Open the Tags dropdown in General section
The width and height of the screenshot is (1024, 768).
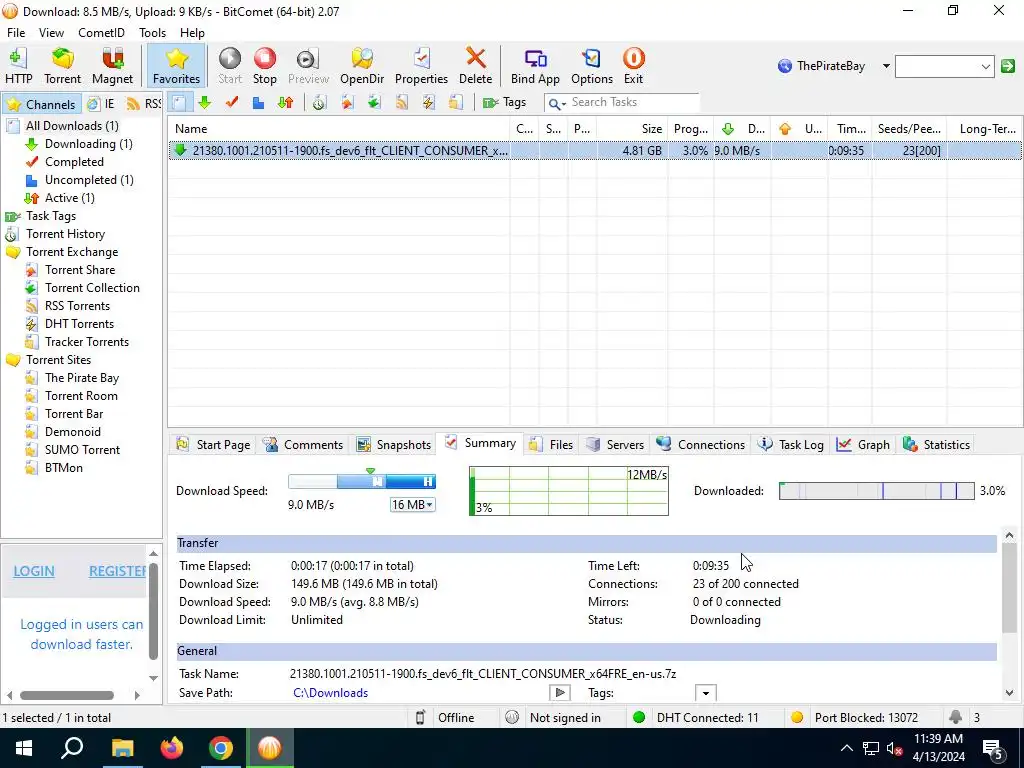[705, 693]
